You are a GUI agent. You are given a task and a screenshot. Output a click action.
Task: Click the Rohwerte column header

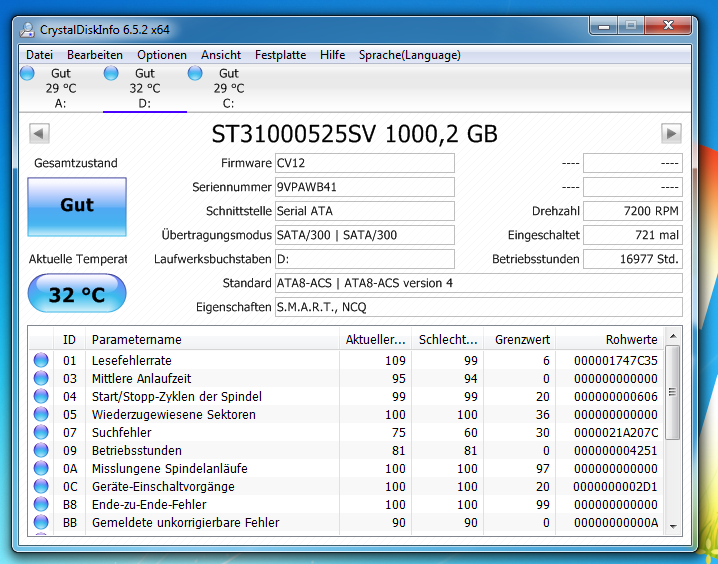(x=609, y=339)
